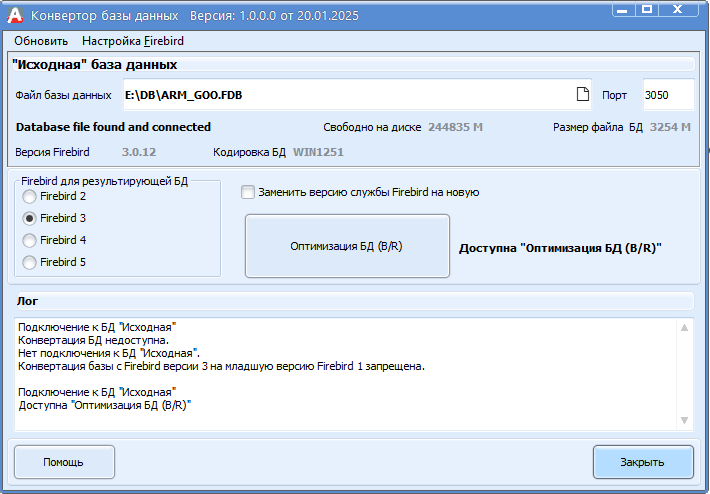This screenshot has width=710, height=494.
Task: Click the Порт input field
Action: (x=668, y=95)
